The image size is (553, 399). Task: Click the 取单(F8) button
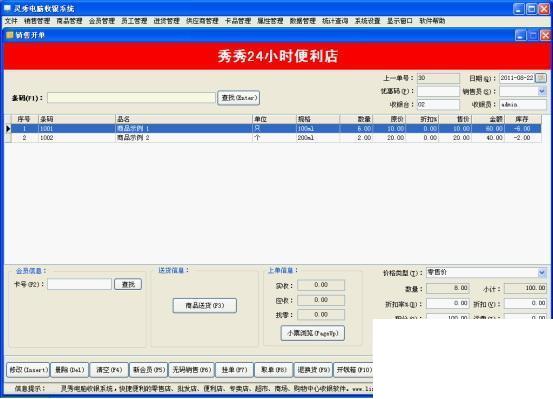click(x=274, y=370)
